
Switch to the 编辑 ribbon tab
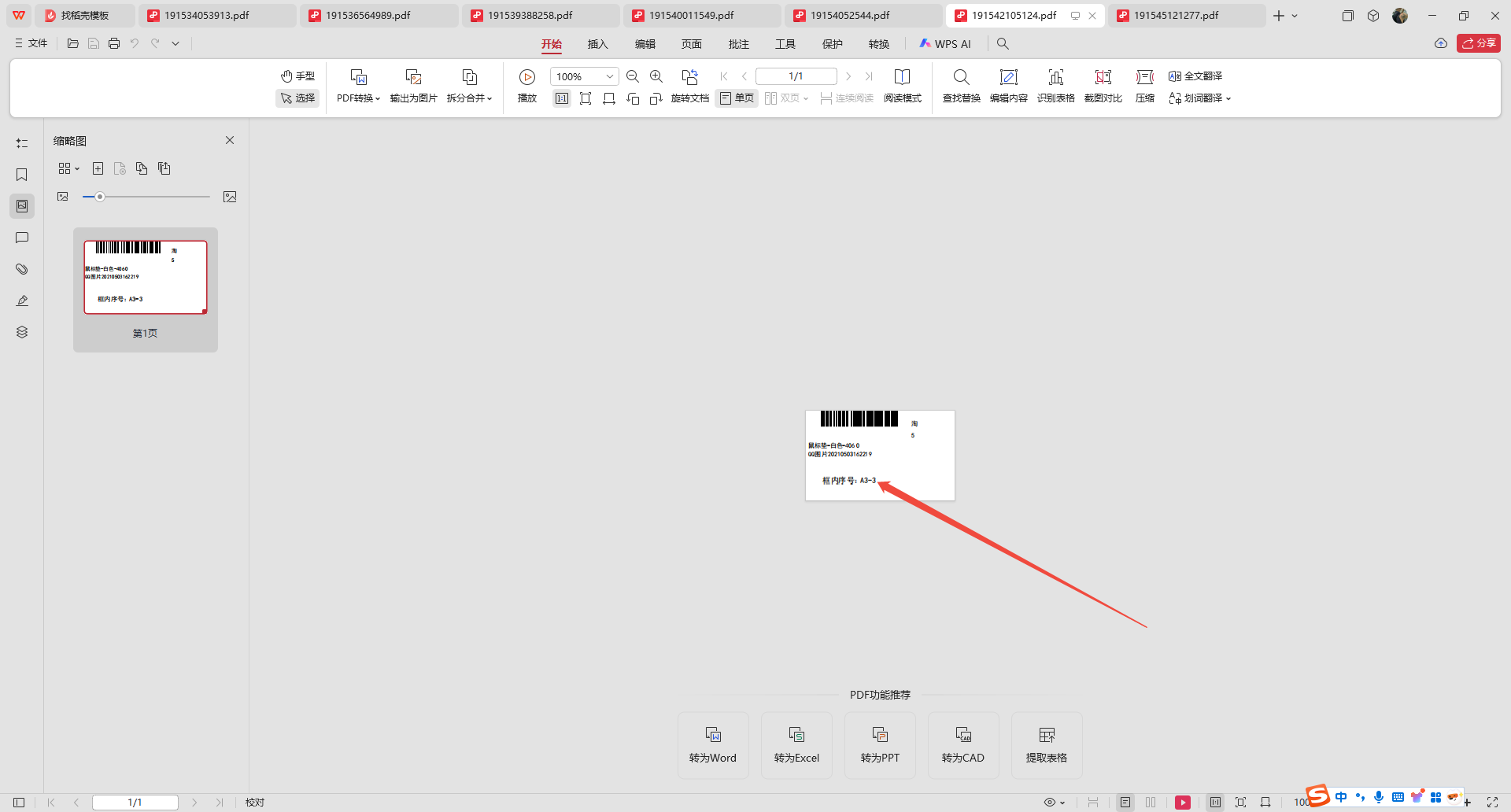645,44
